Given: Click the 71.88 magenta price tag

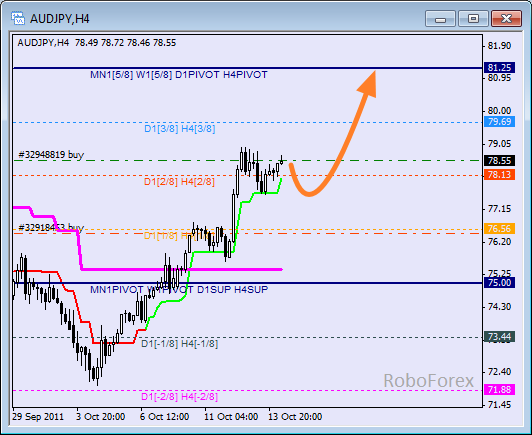Looking at the screenshot, I should pyautogui.click(x=499, y=390).
